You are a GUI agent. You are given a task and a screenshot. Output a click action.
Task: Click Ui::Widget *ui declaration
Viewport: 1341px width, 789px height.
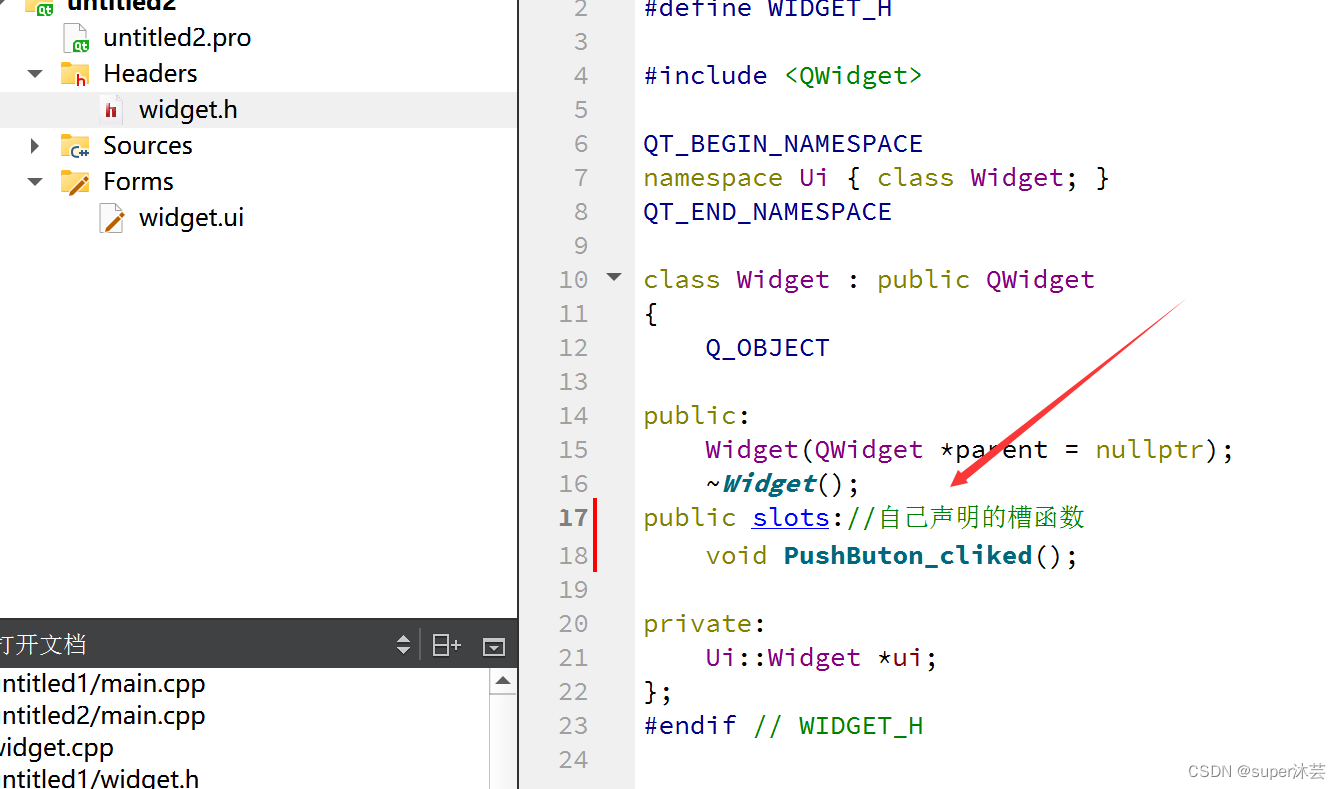821,658
